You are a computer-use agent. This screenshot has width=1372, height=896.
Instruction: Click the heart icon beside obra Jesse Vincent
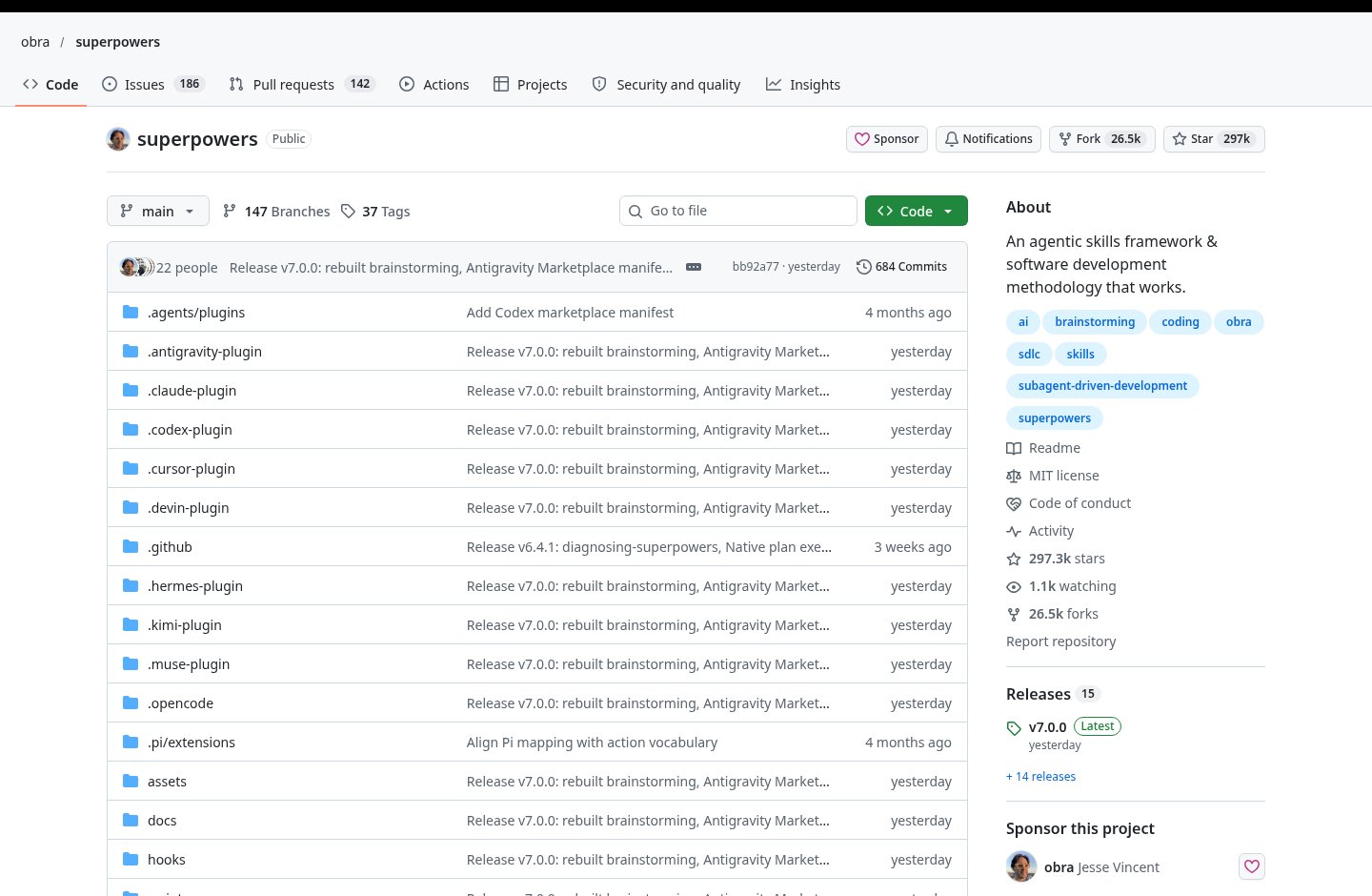(x=1252, y=866)
